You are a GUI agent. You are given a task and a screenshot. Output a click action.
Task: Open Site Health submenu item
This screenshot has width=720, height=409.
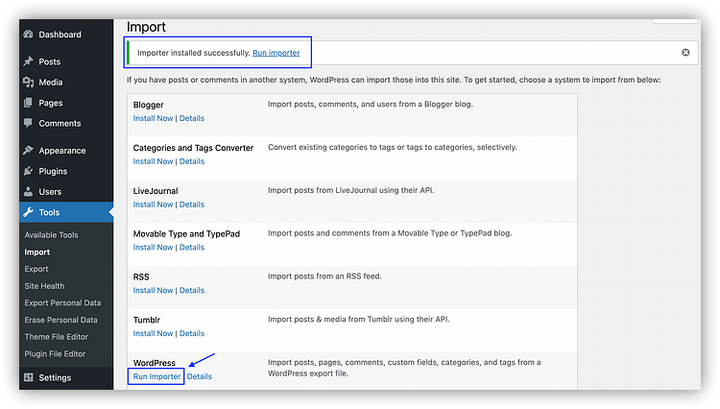(45, 286)
